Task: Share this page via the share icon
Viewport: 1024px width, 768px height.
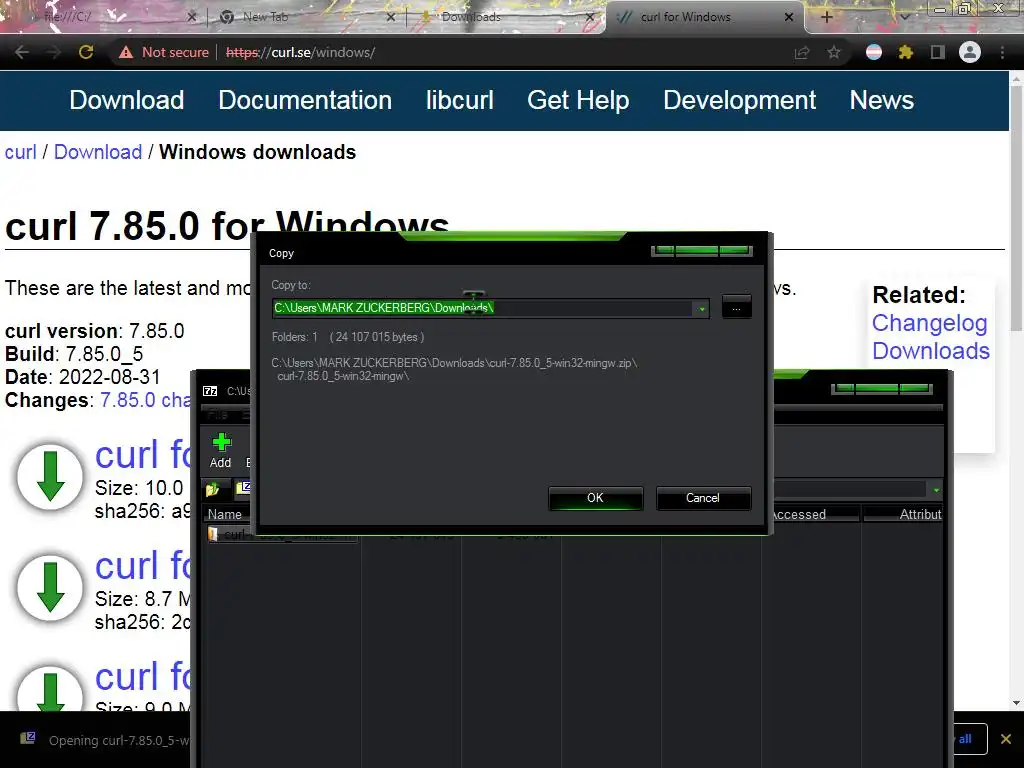Action: click(x=801, y=52)
